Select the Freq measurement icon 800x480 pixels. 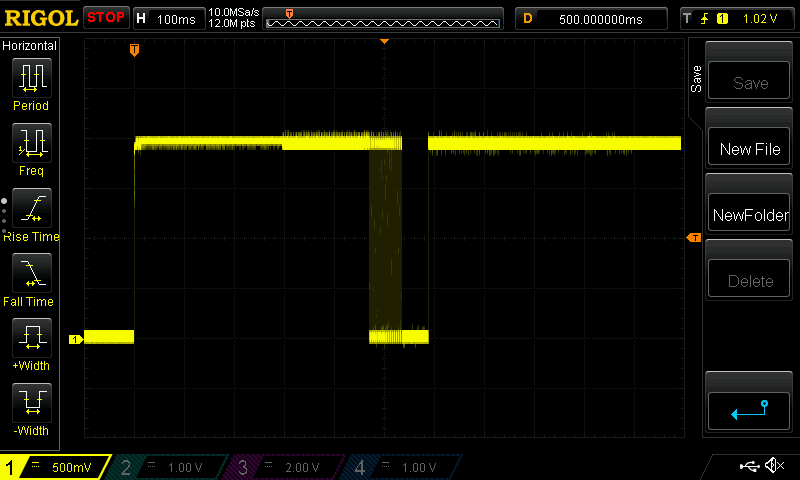click(32, 142)
